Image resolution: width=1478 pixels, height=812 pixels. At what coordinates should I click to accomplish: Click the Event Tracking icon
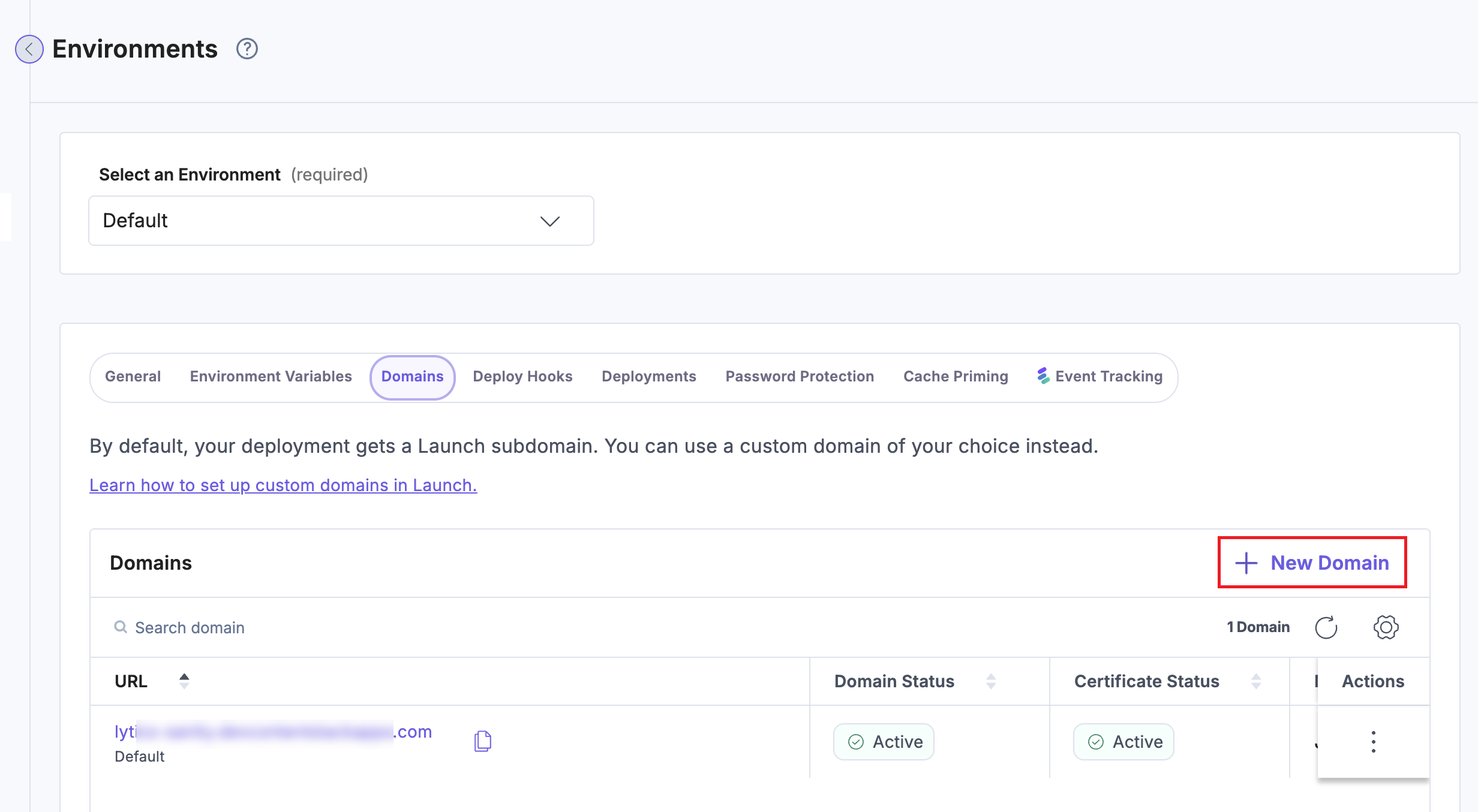1043,376
